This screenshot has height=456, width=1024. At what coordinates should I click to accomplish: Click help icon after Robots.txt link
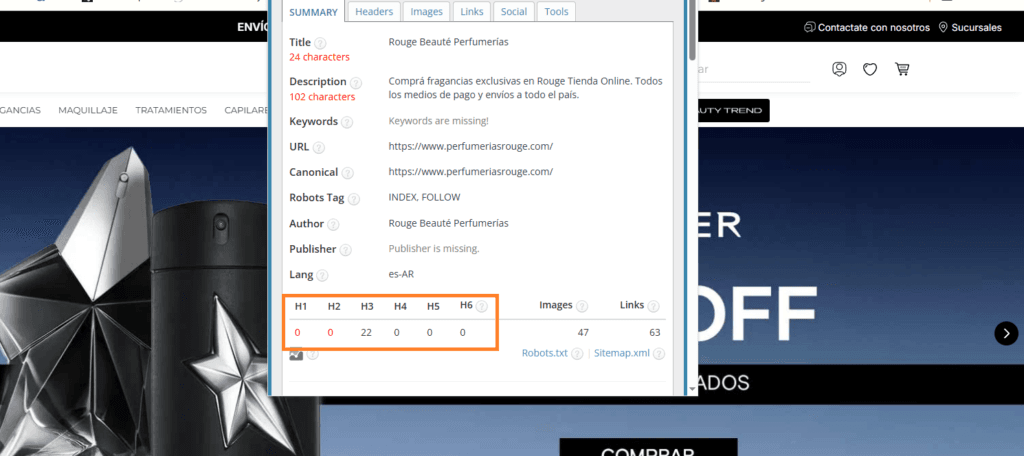(x=577, y=353)
